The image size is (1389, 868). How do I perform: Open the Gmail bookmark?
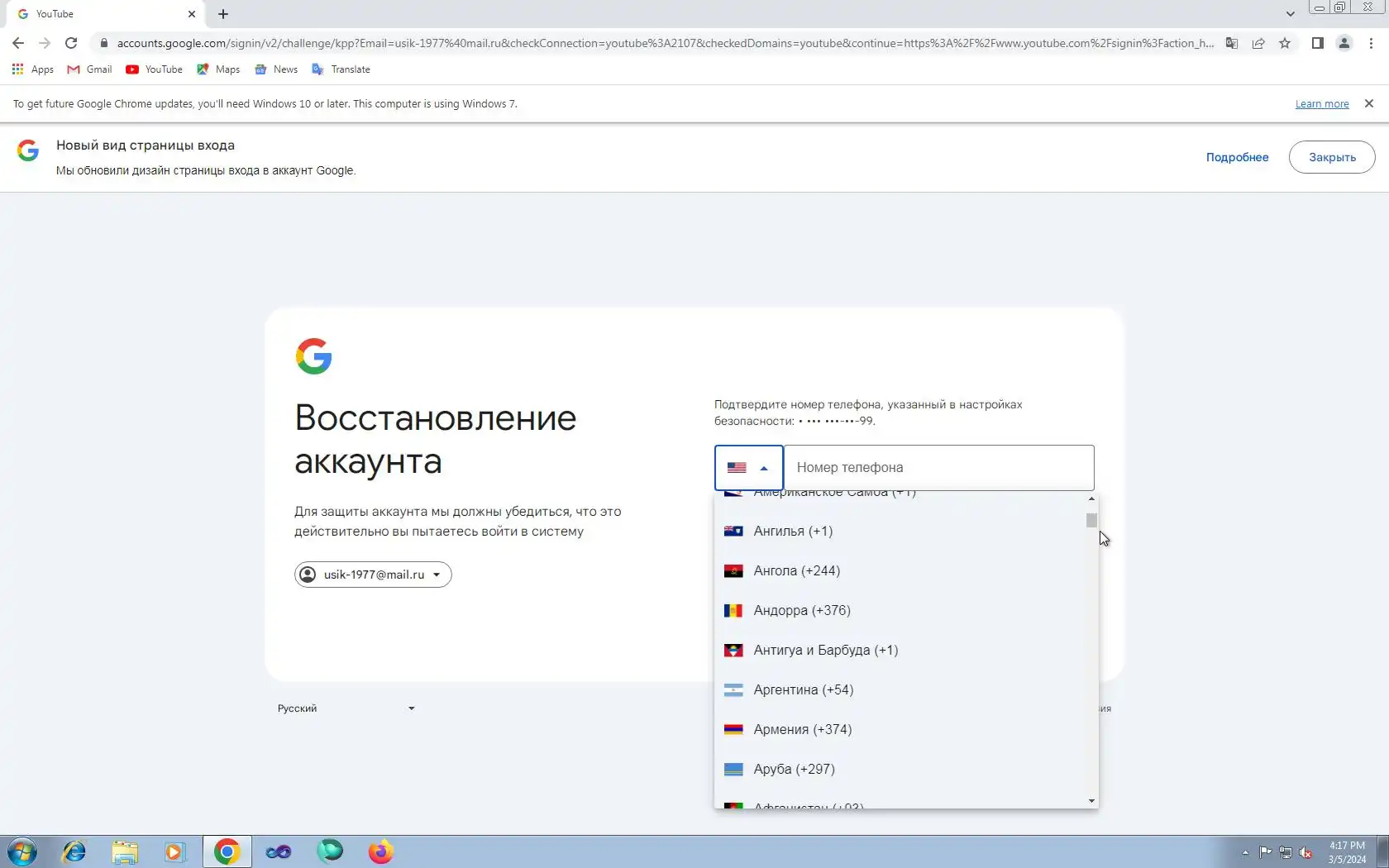[89, 69]
